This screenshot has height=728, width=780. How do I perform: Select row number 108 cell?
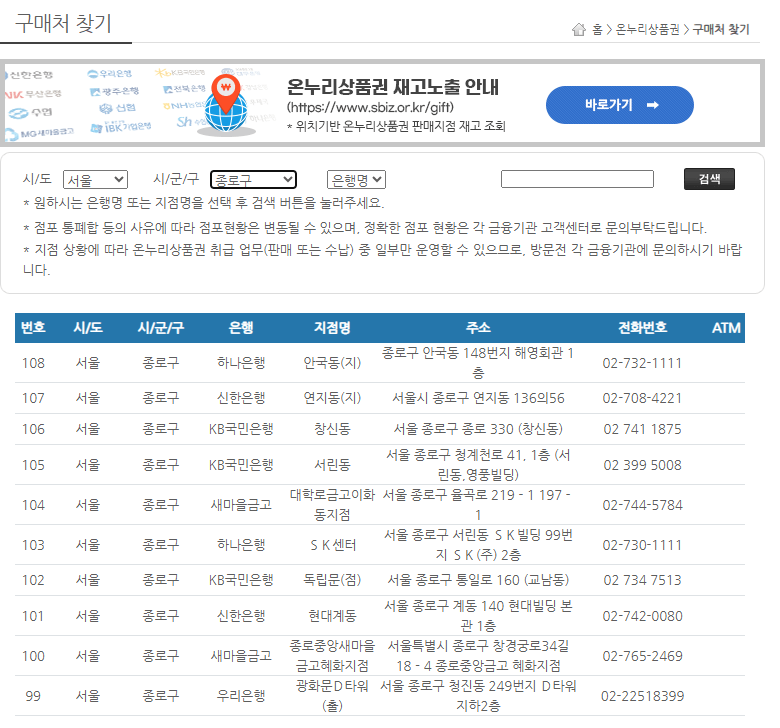pos(33,363)
